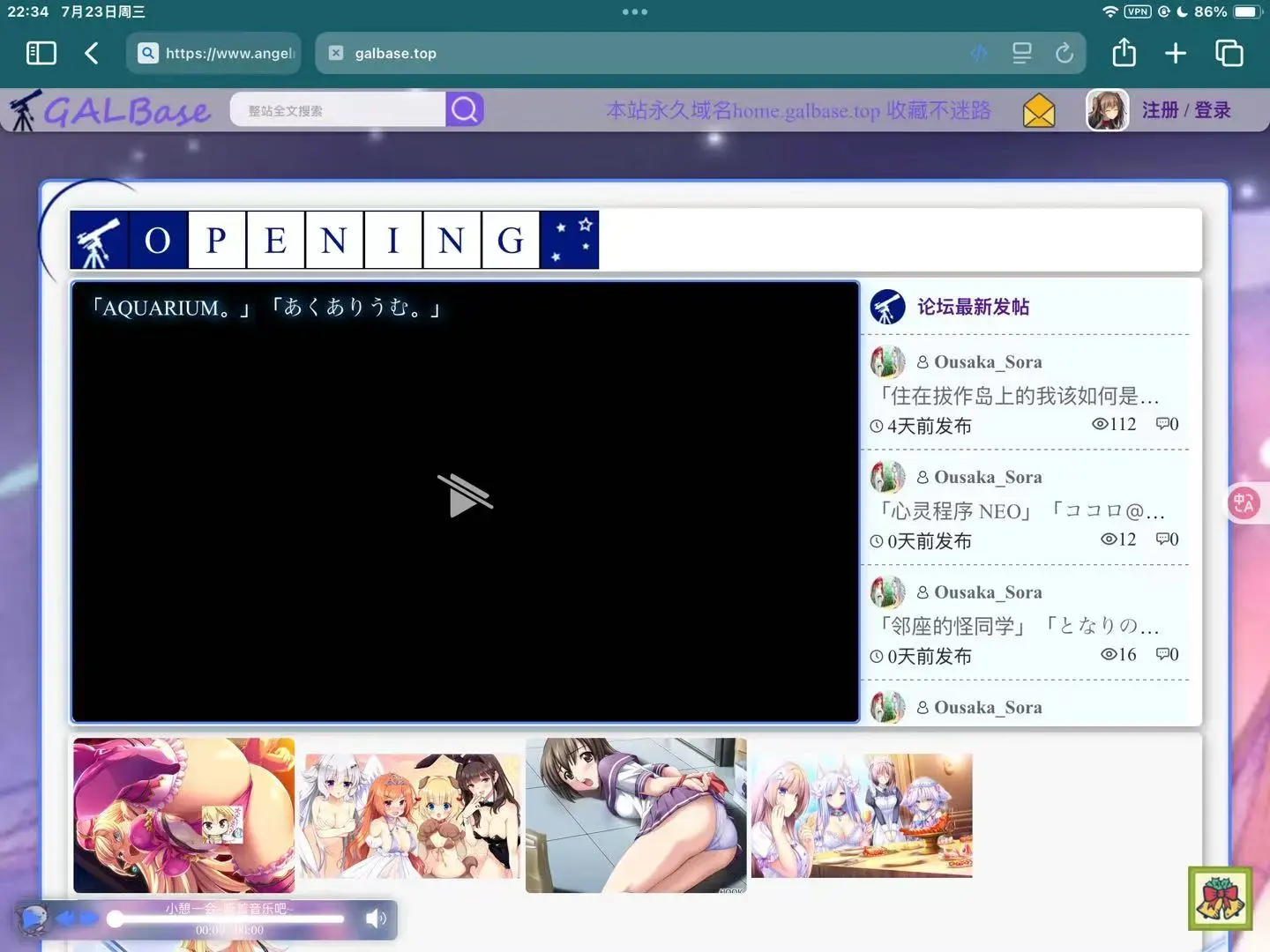
Task: Close the galbase.top tab
Action: pyautogui.click(x=336, y=53)
